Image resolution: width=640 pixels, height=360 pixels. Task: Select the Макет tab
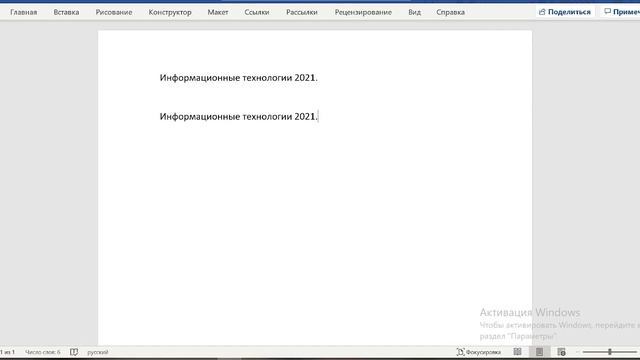tap(218, 12)
